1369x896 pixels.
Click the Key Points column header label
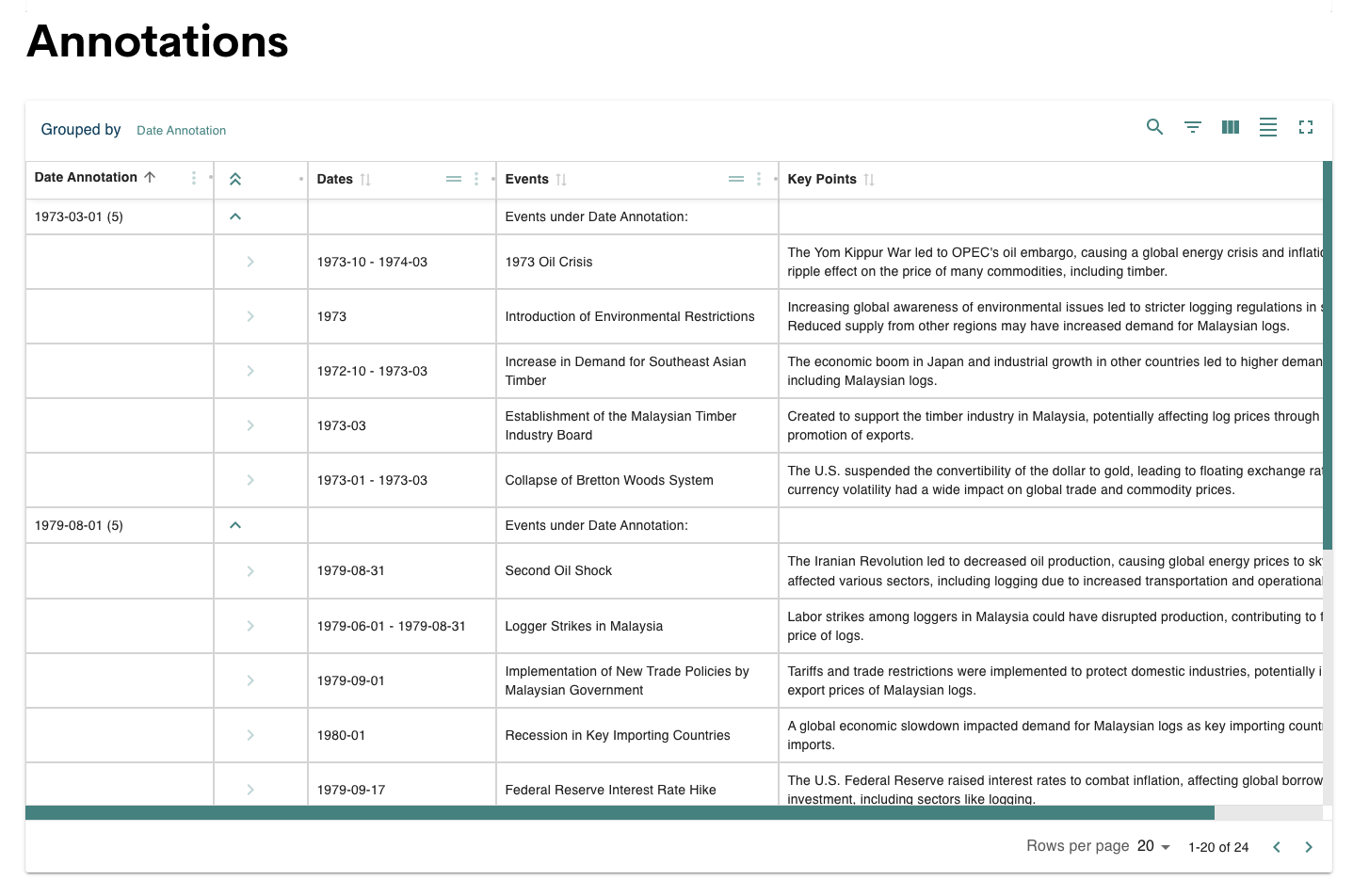coord(822,179)
